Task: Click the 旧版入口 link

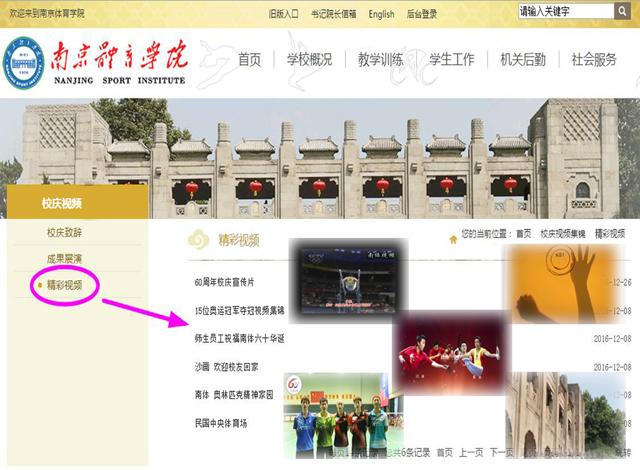Action: (283, 14)
